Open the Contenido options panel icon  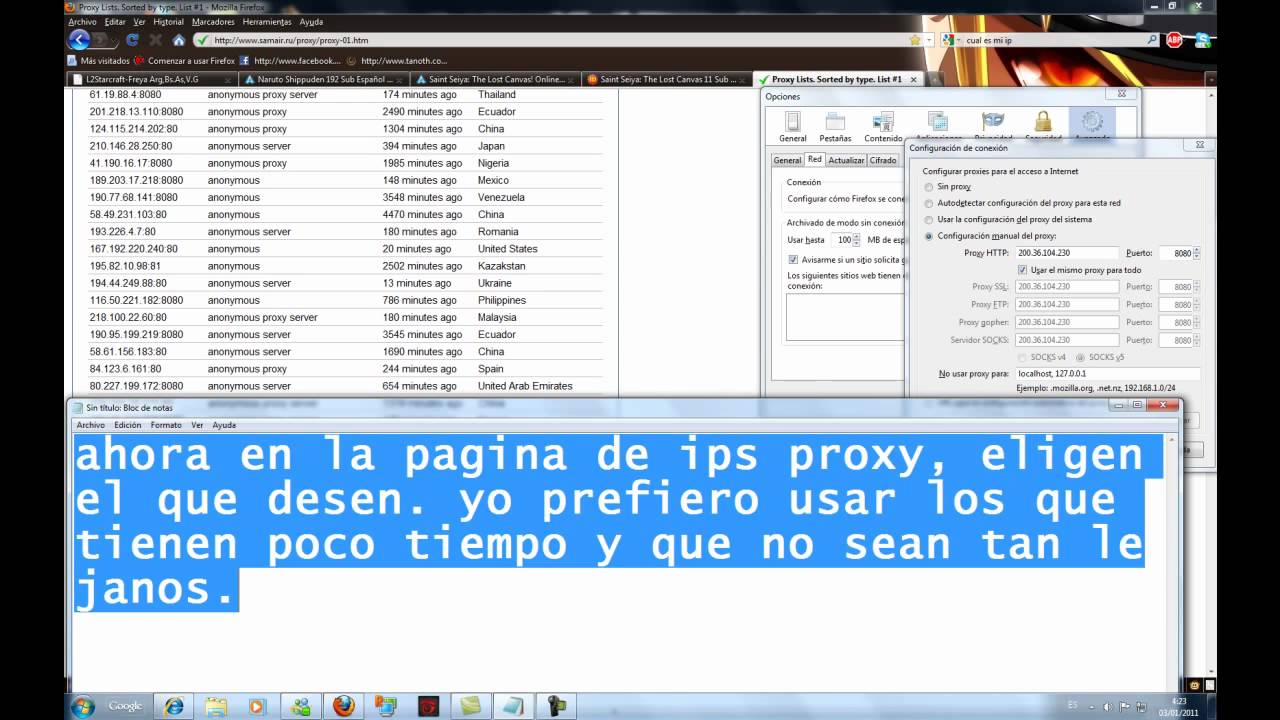tap(882, 126)
